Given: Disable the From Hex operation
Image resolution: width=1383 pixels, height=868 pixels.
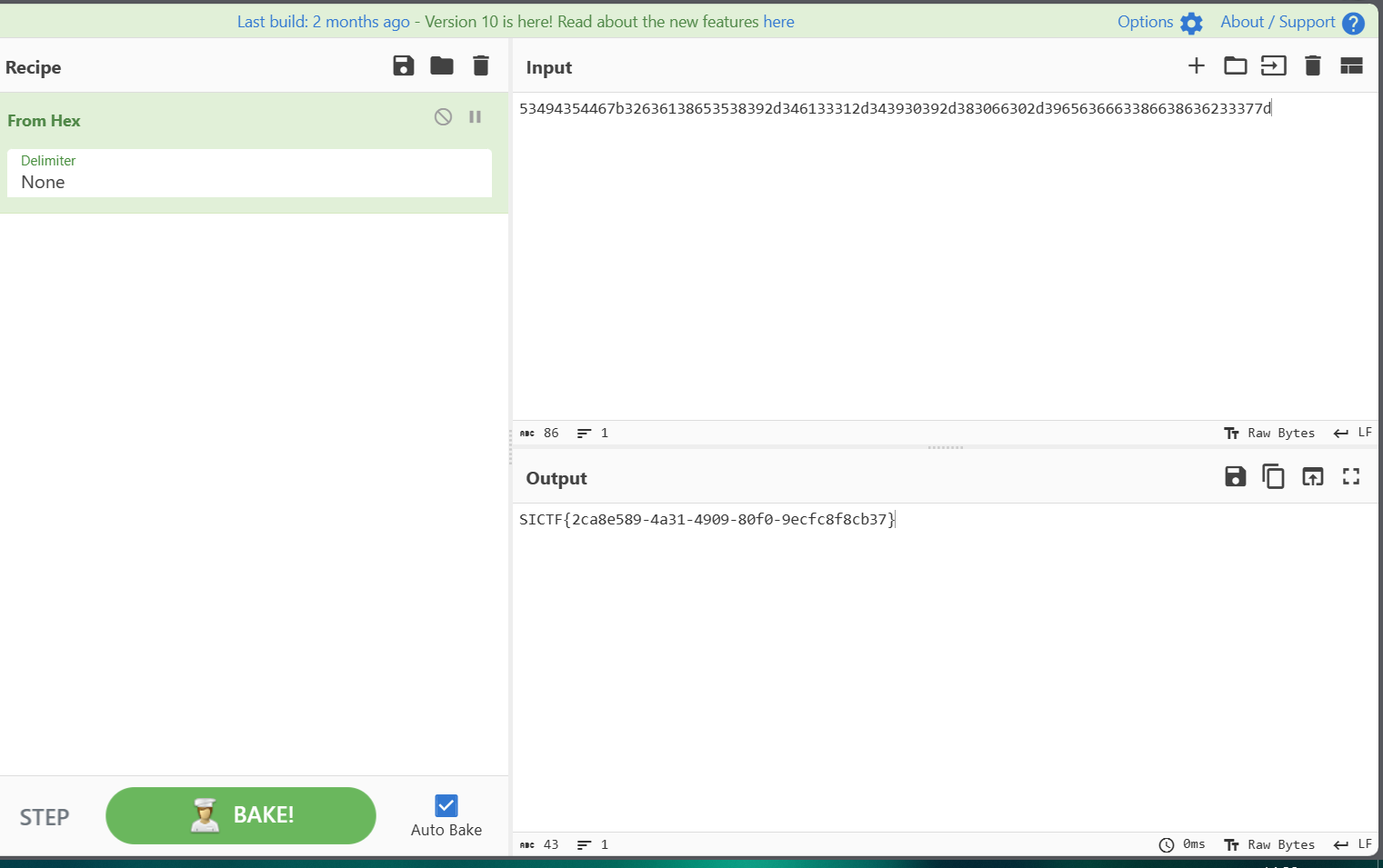Looking at the screenshot, I should 443,117.
